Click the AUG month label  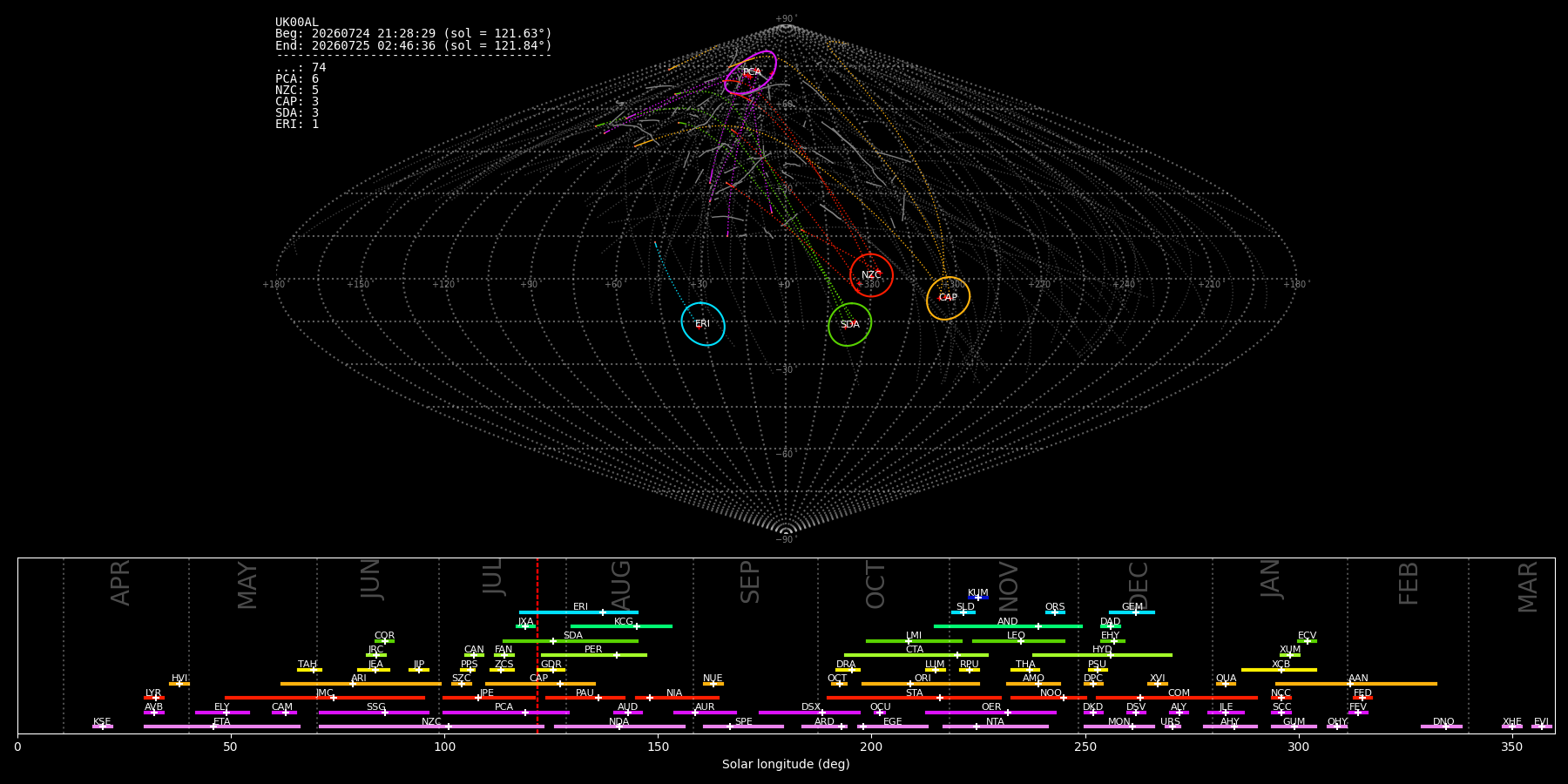coord(621,583)
